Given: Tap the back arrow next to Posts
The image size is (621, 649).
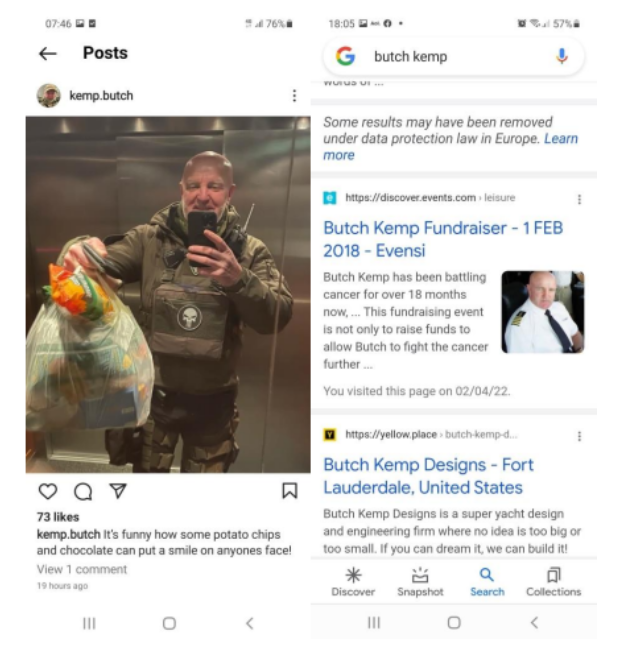Looking at the screenshot, I should [x=48, y=54].
